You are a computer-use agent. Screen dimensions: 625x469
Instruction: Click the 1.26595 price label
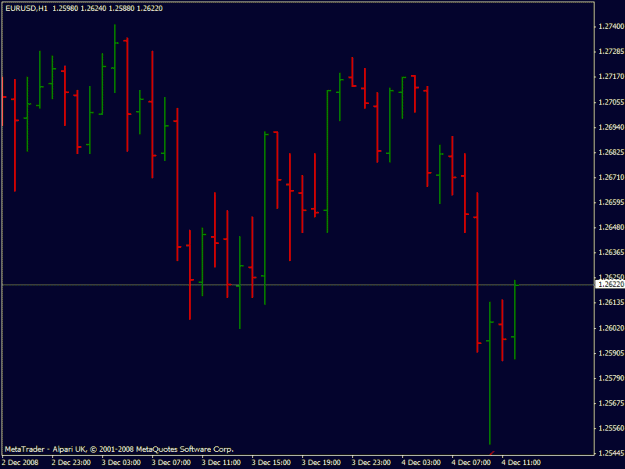click(x=611, y=202)
